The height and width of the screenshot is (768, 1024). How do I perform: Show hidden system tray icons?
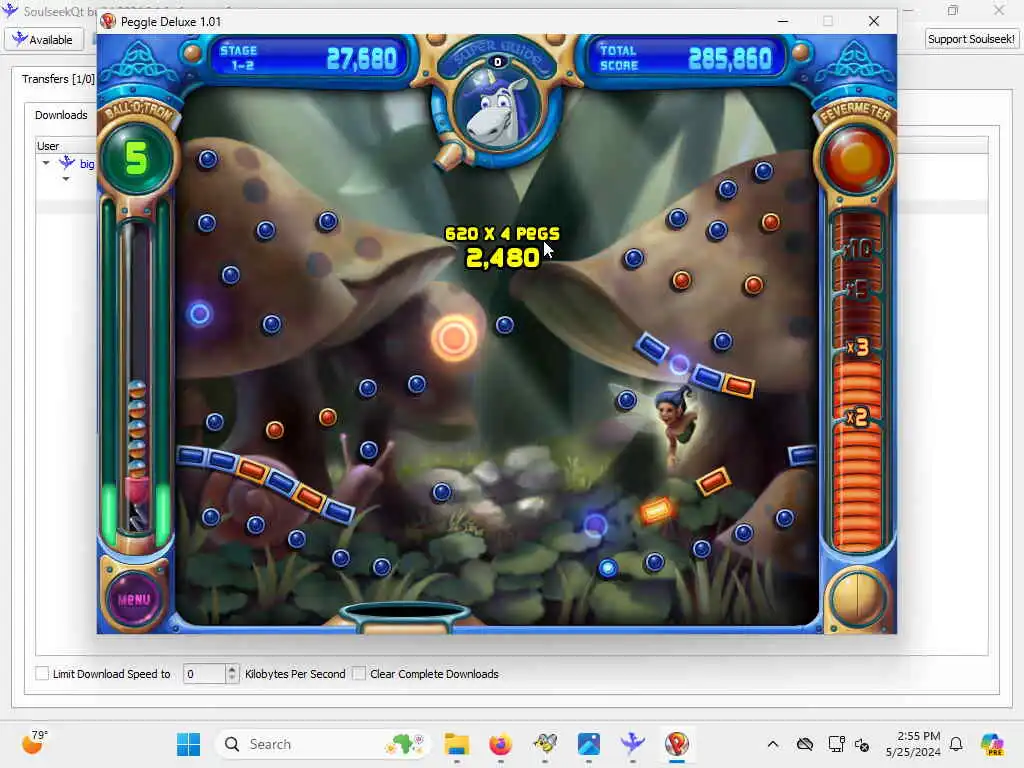(x=773, y=744)
